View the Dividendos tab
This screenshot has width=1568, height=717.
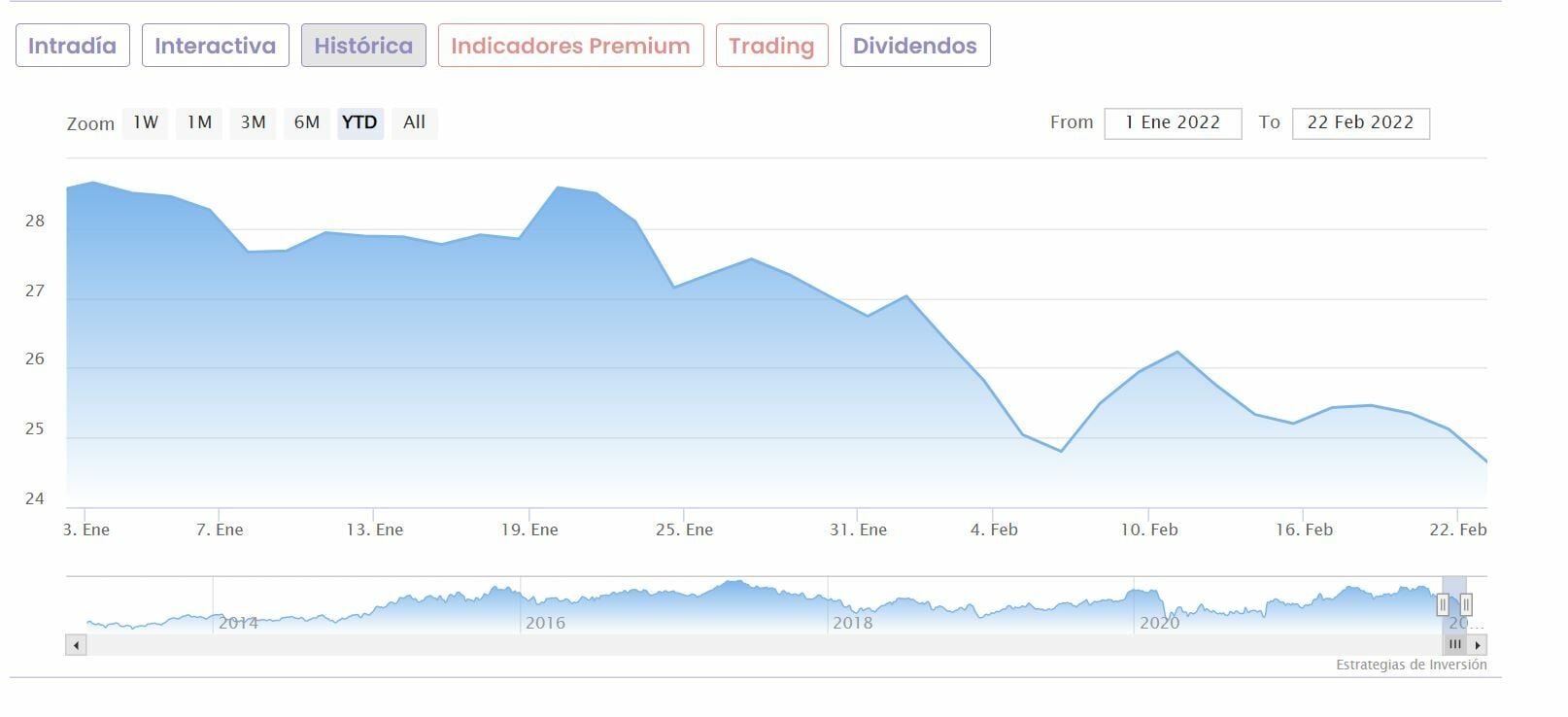tap(915, 46)
